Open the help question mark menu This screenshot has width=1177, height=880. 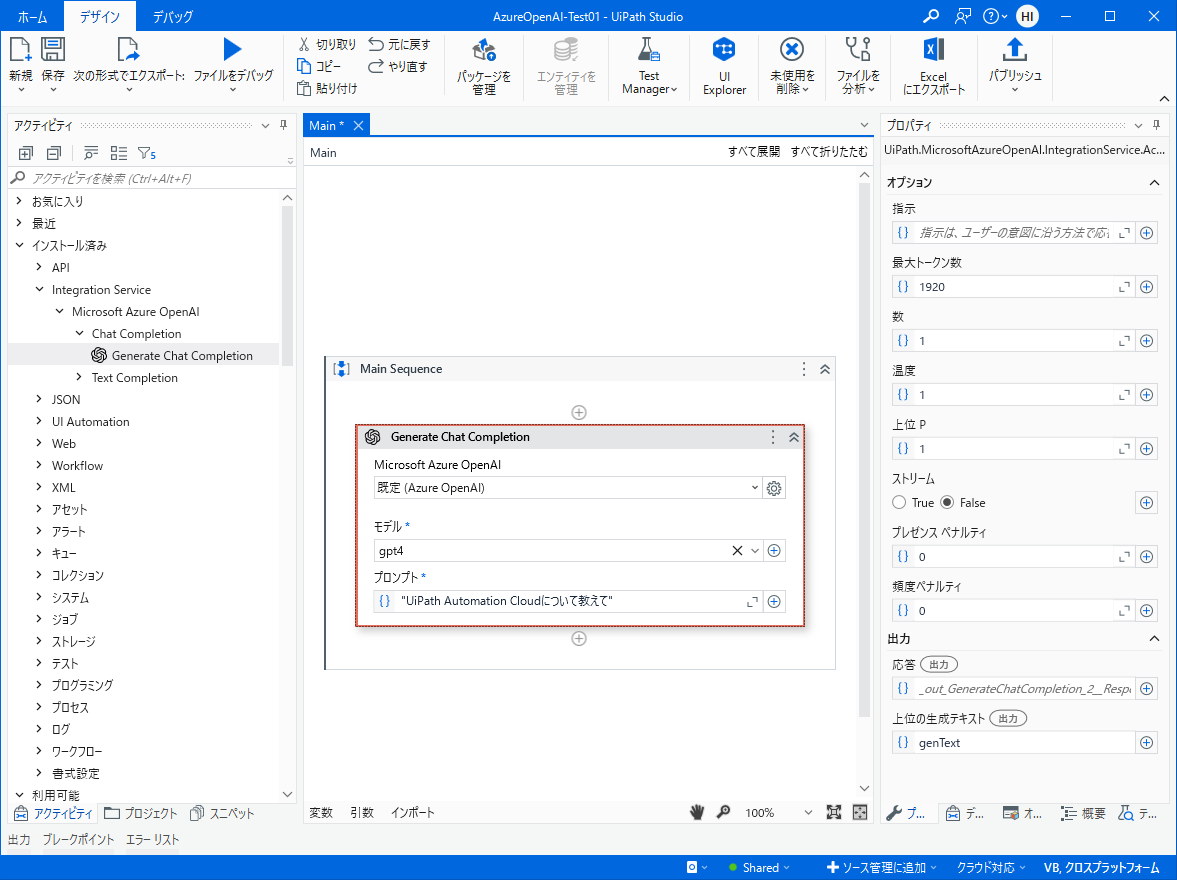[995, 16]
